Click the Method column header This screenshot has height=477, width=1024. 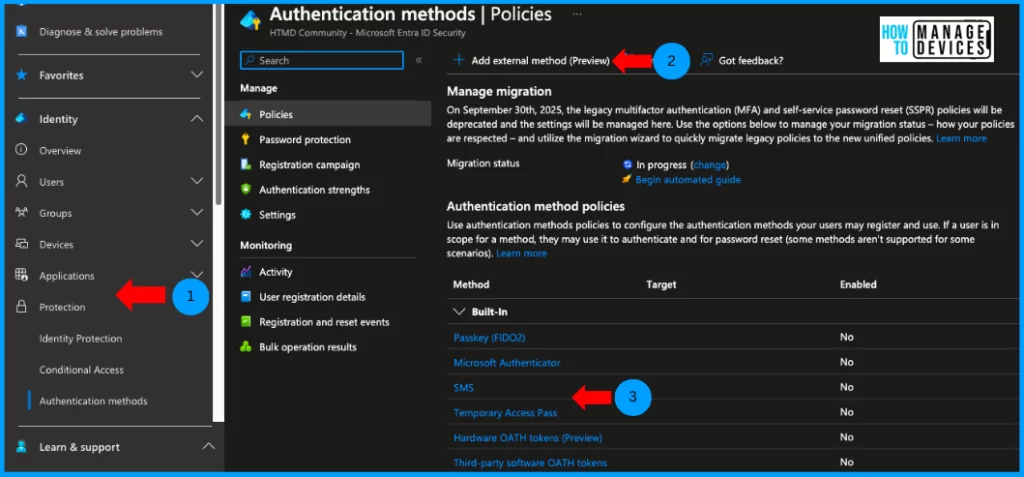point(471,284)
